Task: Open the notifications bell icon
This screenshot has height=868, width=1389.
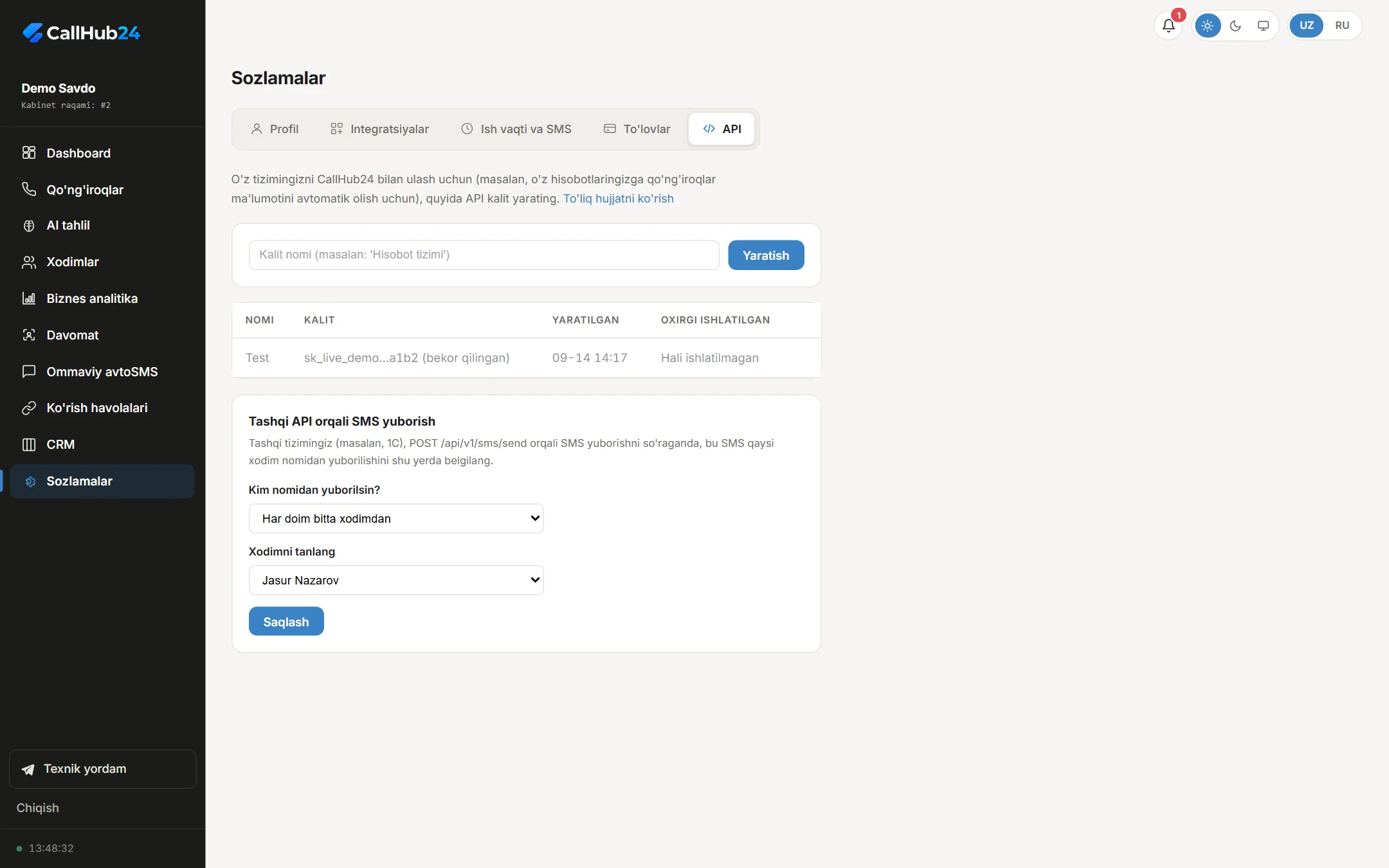Action: (1168, 26)
